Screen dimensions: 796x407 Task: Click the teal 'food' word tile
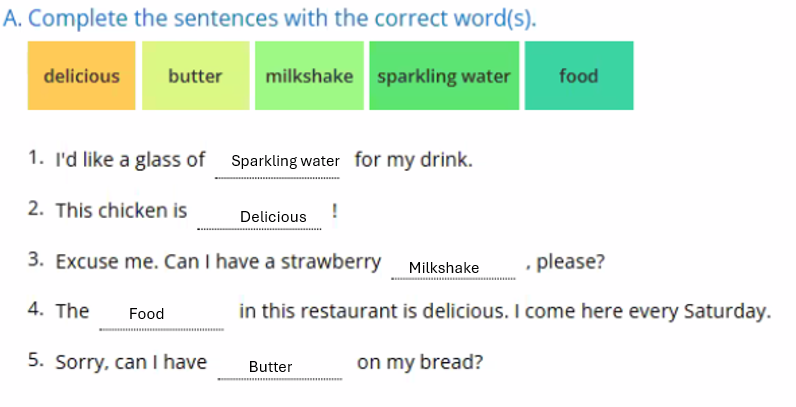[x=578, y=76]
